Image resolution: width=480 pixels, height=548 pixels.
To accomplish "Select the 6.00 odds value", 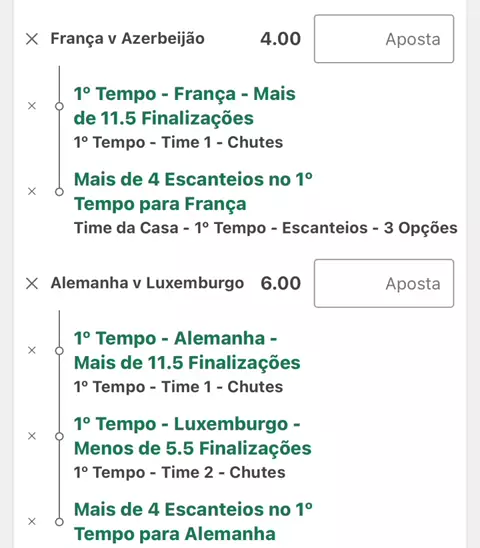I will click(x=280, y=283).
